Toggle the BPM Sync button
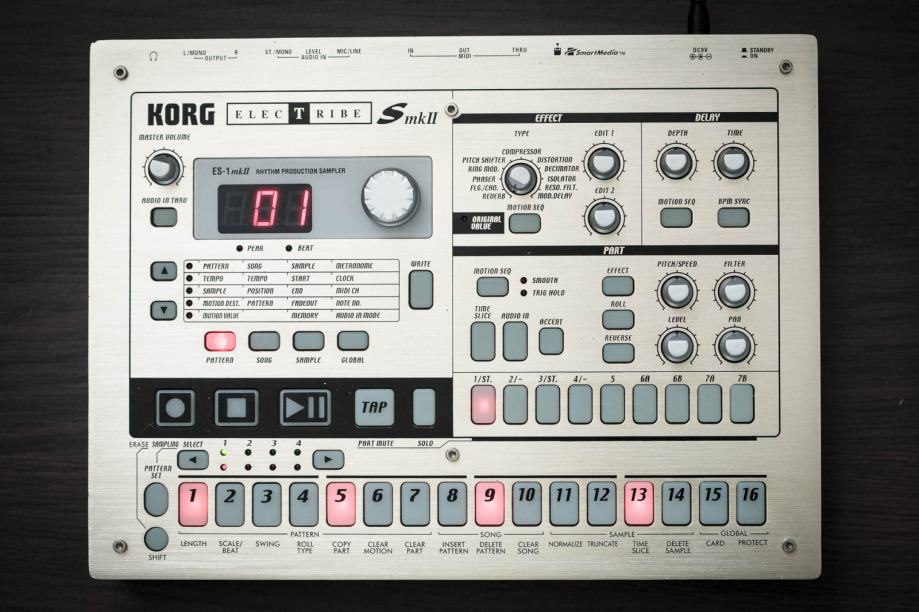This screenshot has height=612, width=919. [x=733, y=217]
